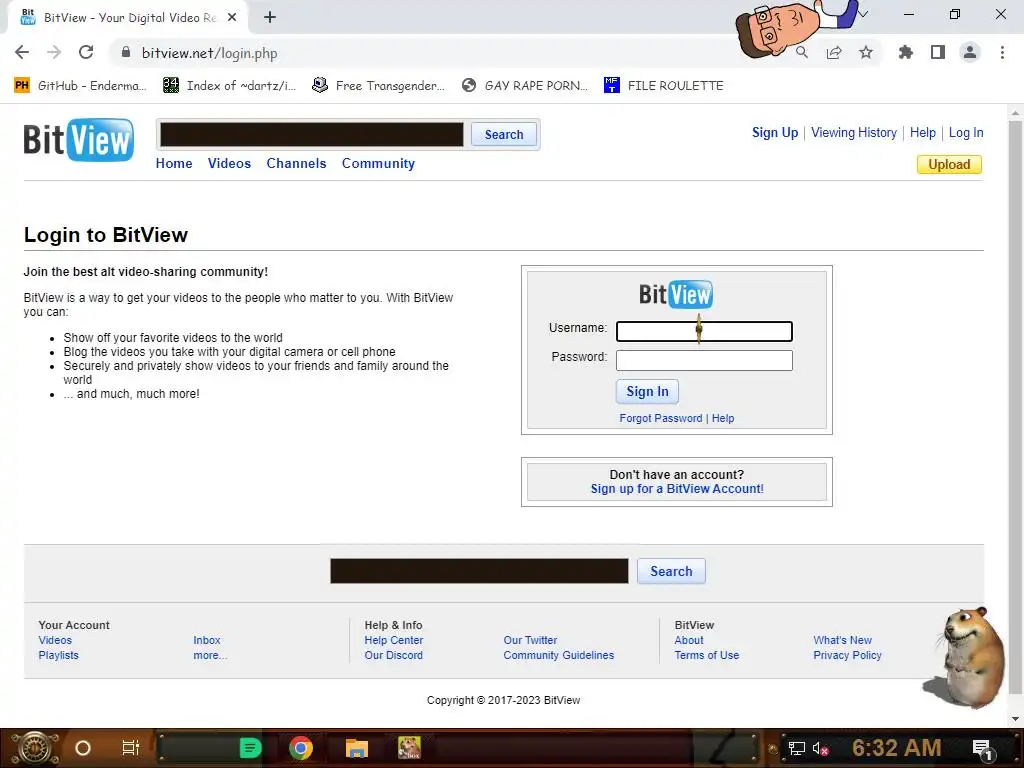This screenshot has width=1024, height=768.
Task: Click the Log In link
Action: pos(966,133)
